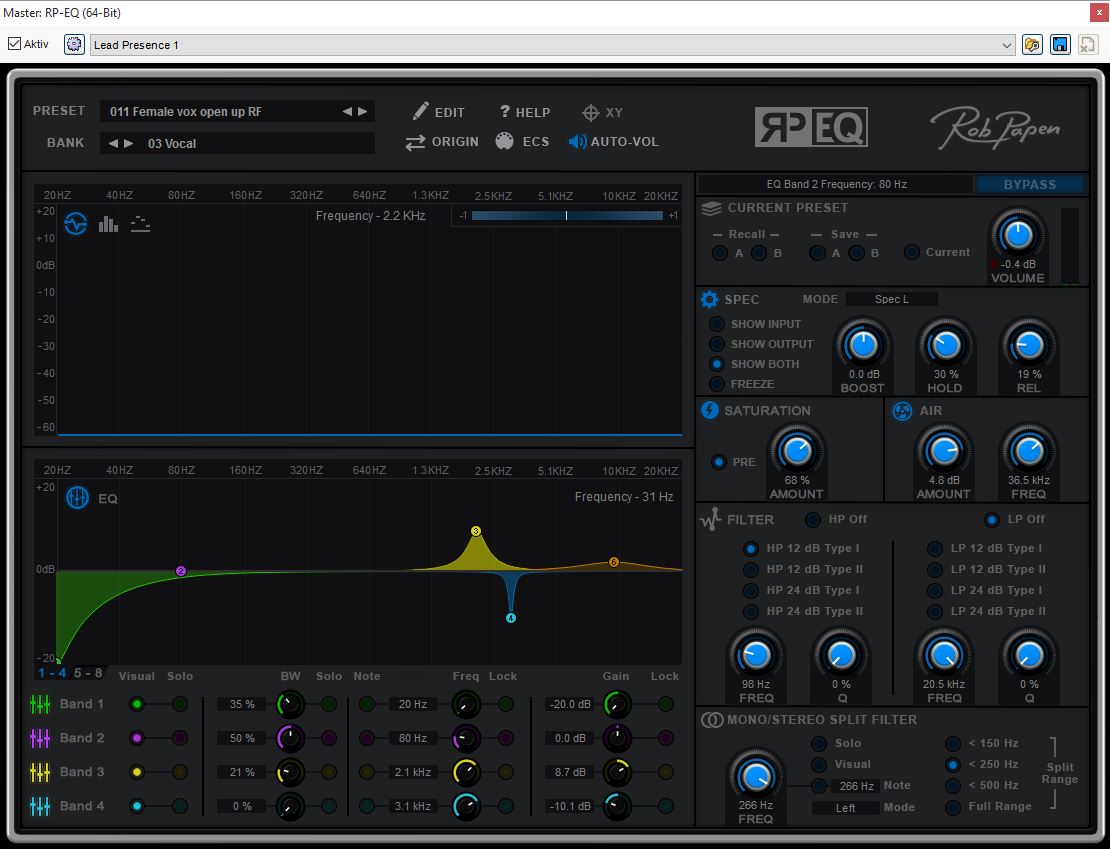Toggle the EQ section power icon
This screenshot has height=849, width=1110.
77,498
